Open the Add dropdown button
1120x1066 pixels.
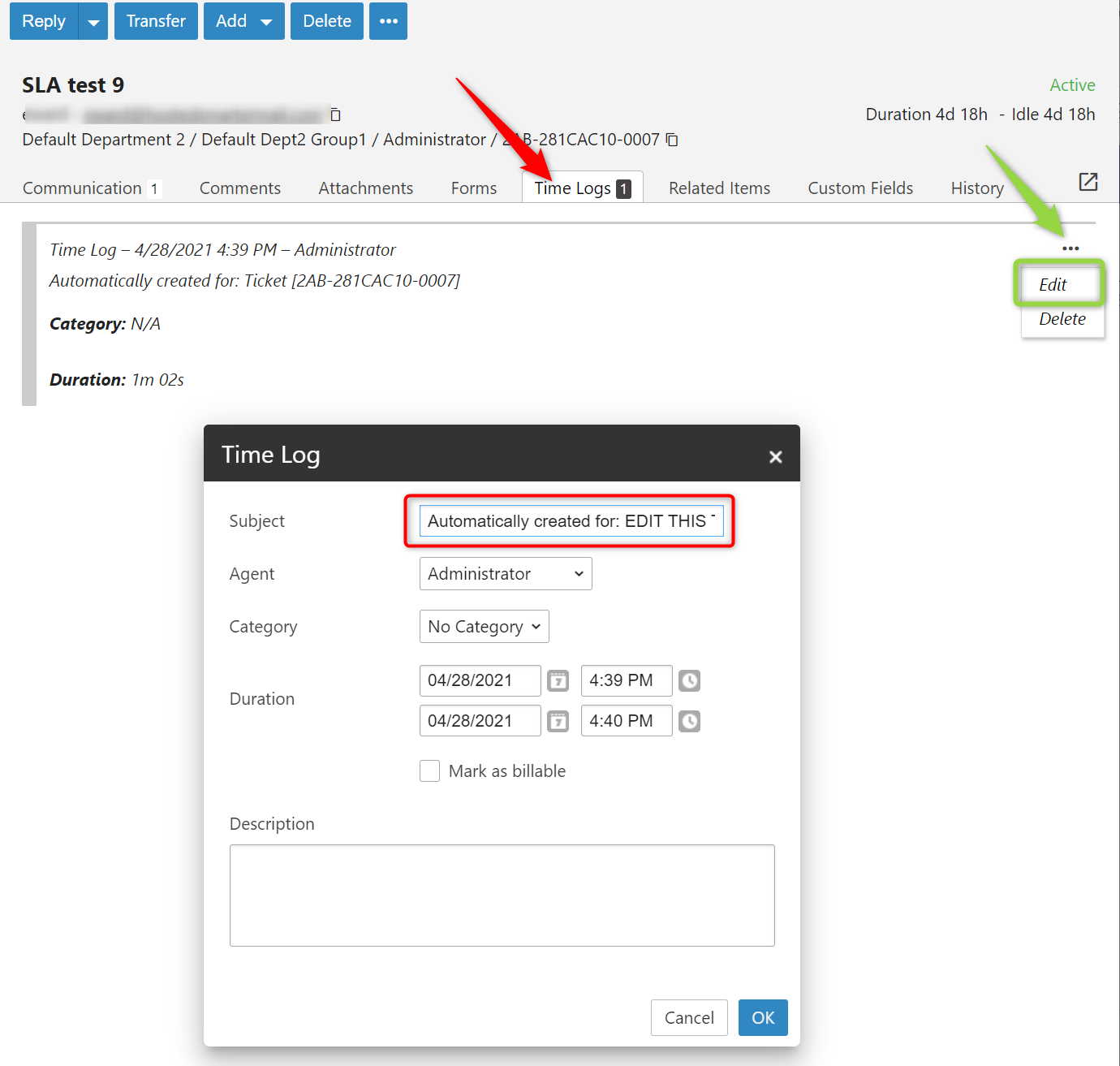click(243, 21)
